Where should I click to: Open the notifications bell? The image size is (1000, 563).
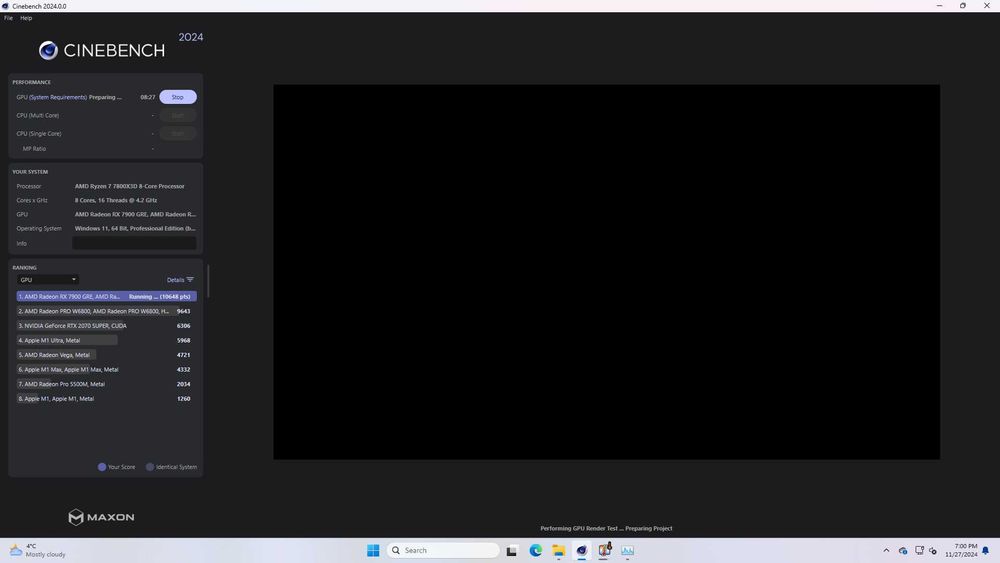point(985,550)
